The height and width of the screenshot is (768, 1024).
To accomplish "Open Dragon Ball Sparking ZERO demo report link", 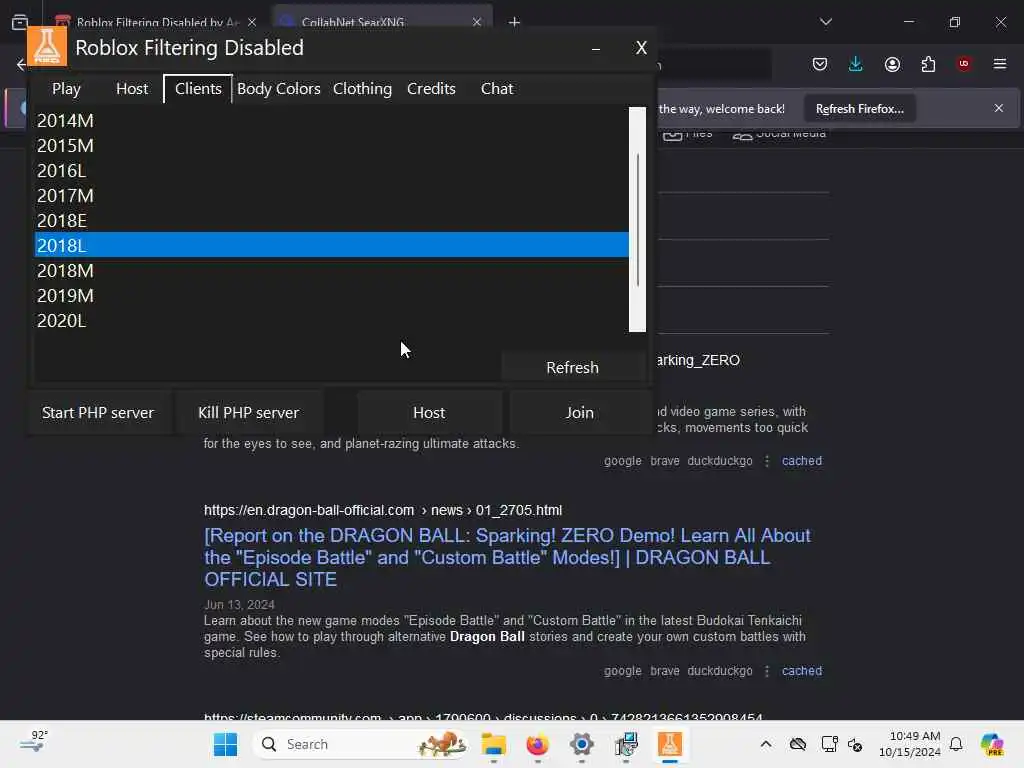I will (x=507, y=557).
